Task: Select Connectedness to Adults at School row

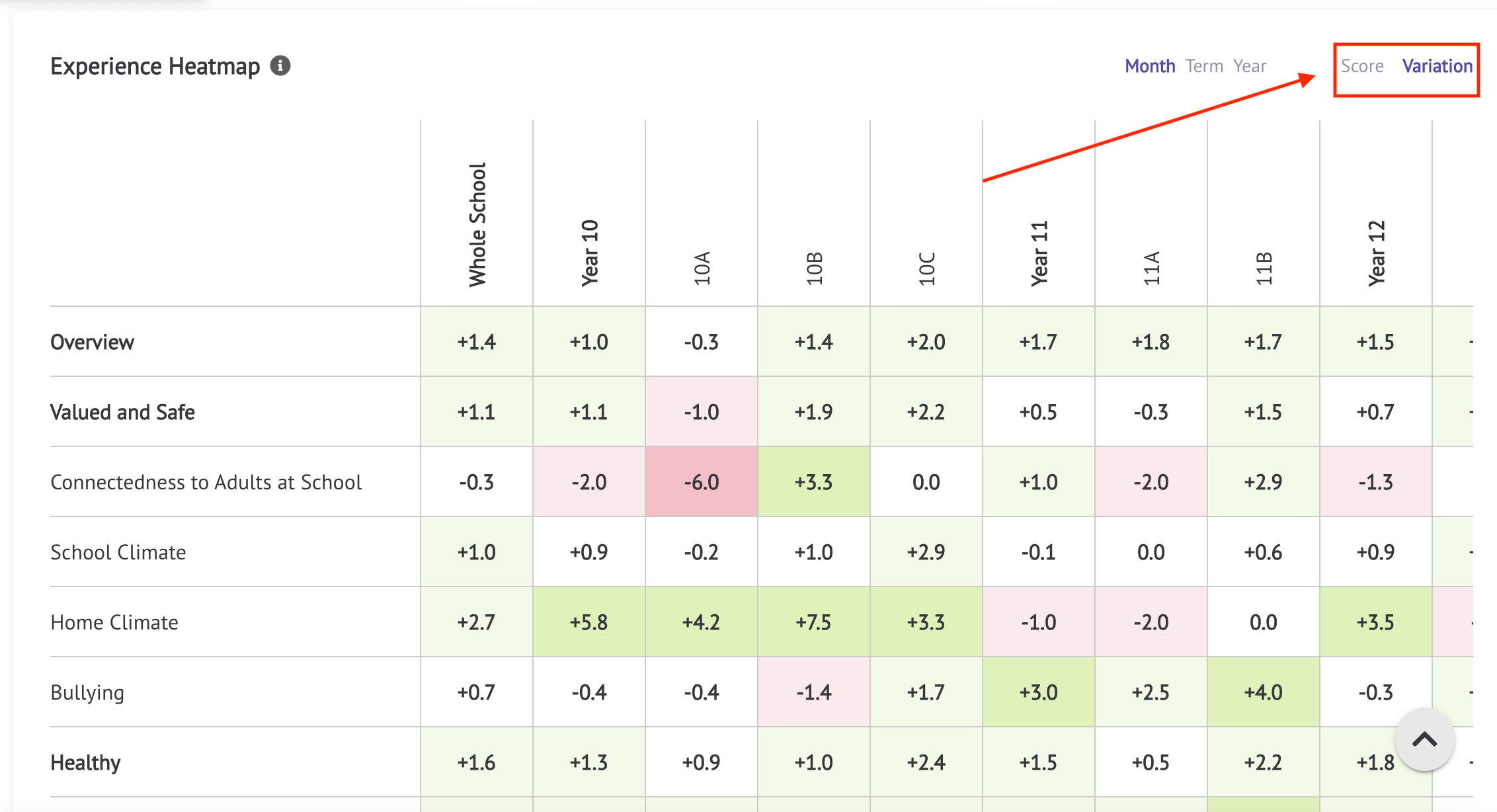Action: coord(206,482)
